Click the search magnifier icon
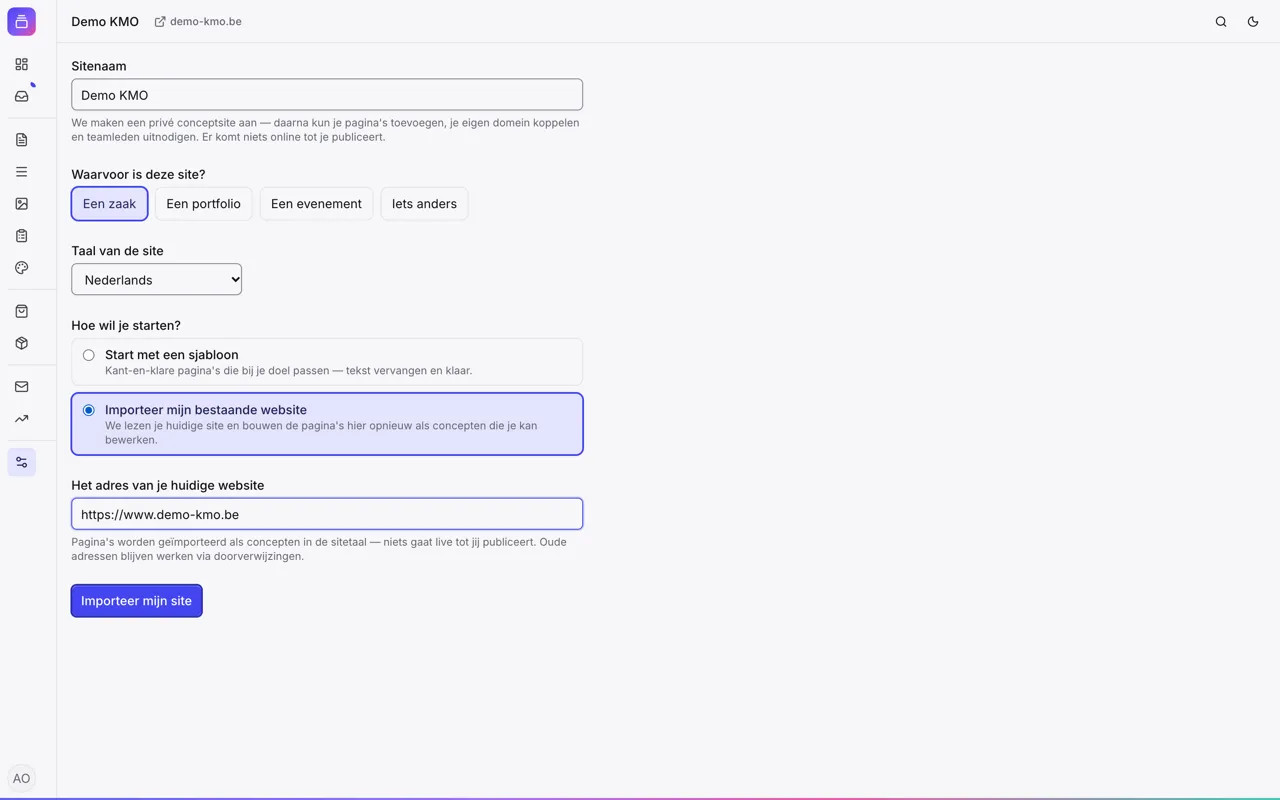The height and width of the screenshot is (800, 1280). pyautogui.click(x=1221, y=21)
